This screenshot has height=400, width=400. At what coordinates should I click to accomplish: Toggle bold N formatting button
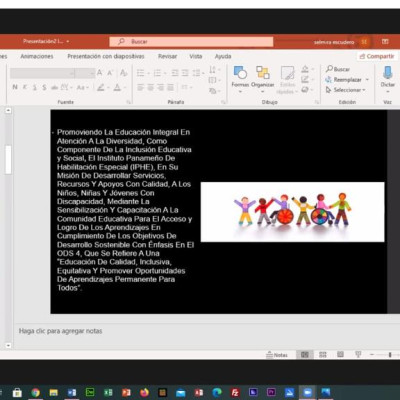tap(15, 87)
